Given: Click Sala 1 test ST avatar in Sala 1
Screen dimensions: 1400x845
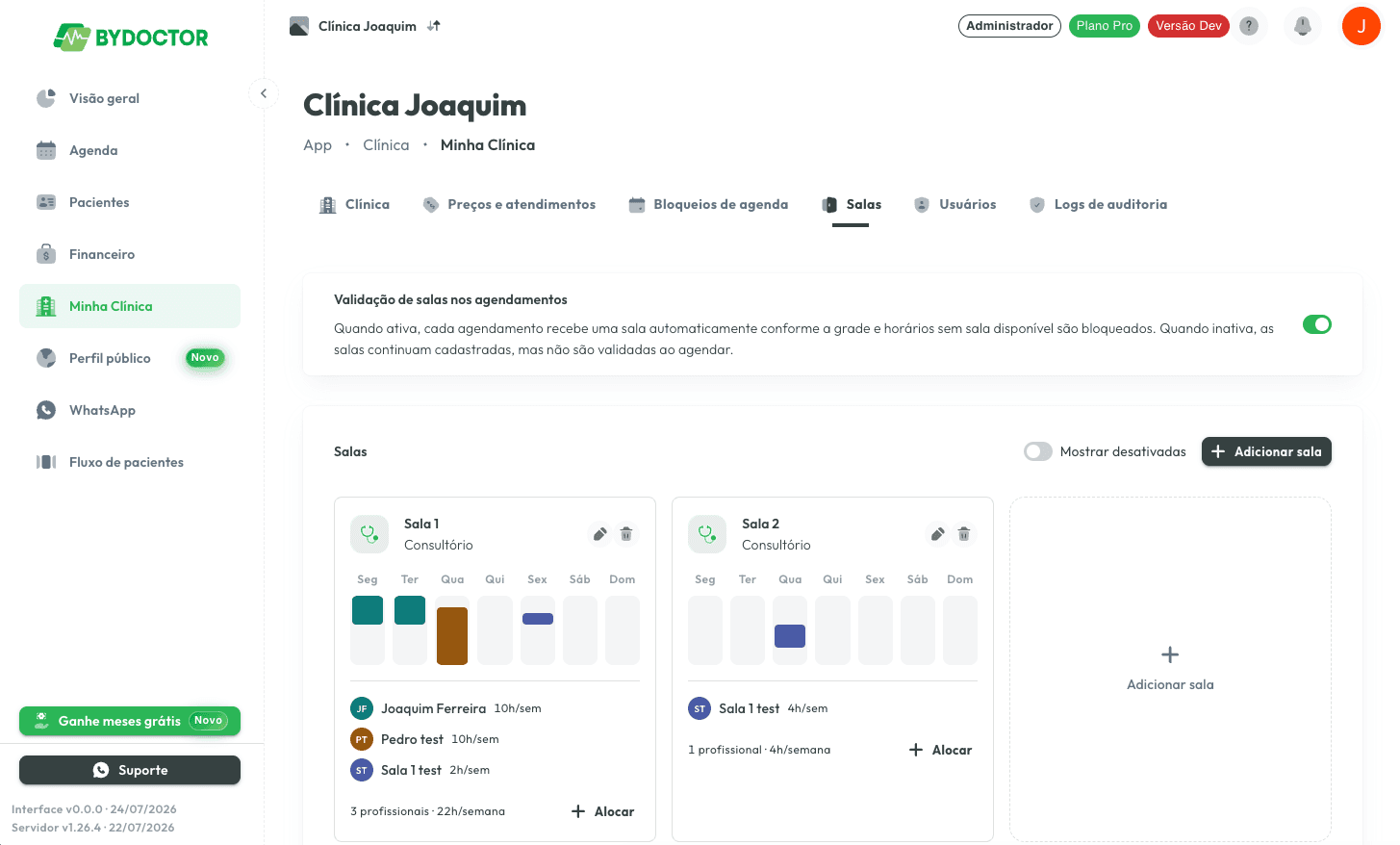Looking at the screenshot, I should point(362,770).
